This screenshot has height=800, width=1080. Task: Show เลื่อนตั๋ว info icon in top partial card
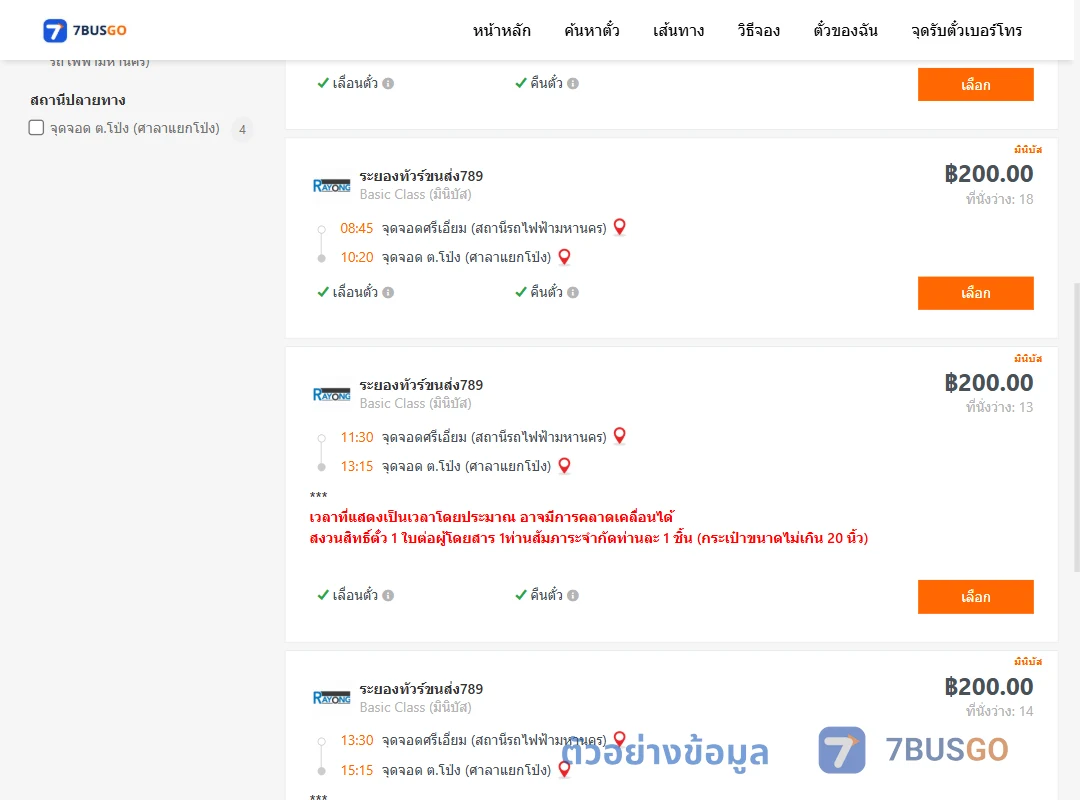[x=388, y=83]
